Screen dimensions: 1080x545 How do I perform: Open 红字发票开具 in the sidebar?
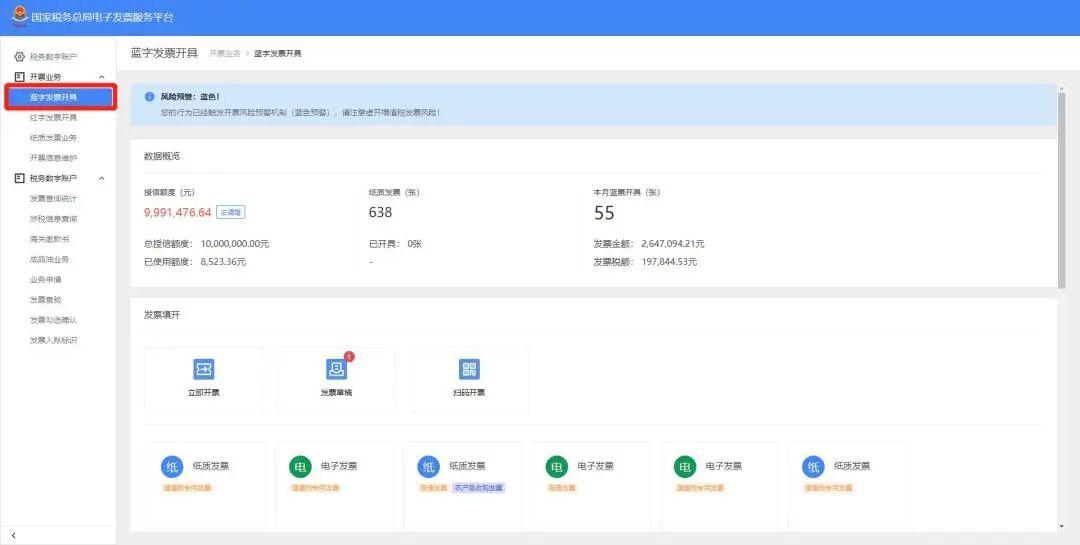pos(54,118)
